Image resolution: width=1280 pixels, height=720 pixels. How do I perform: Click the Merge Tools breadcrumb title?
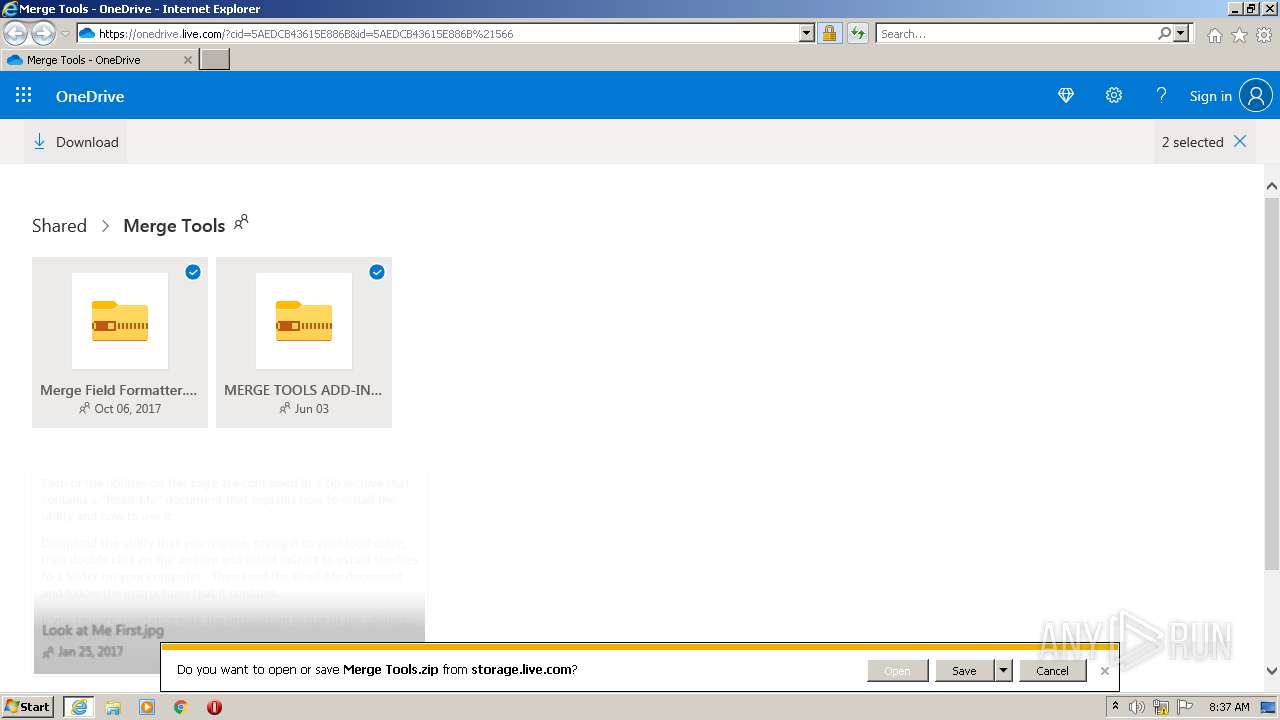tap(174, 225)
